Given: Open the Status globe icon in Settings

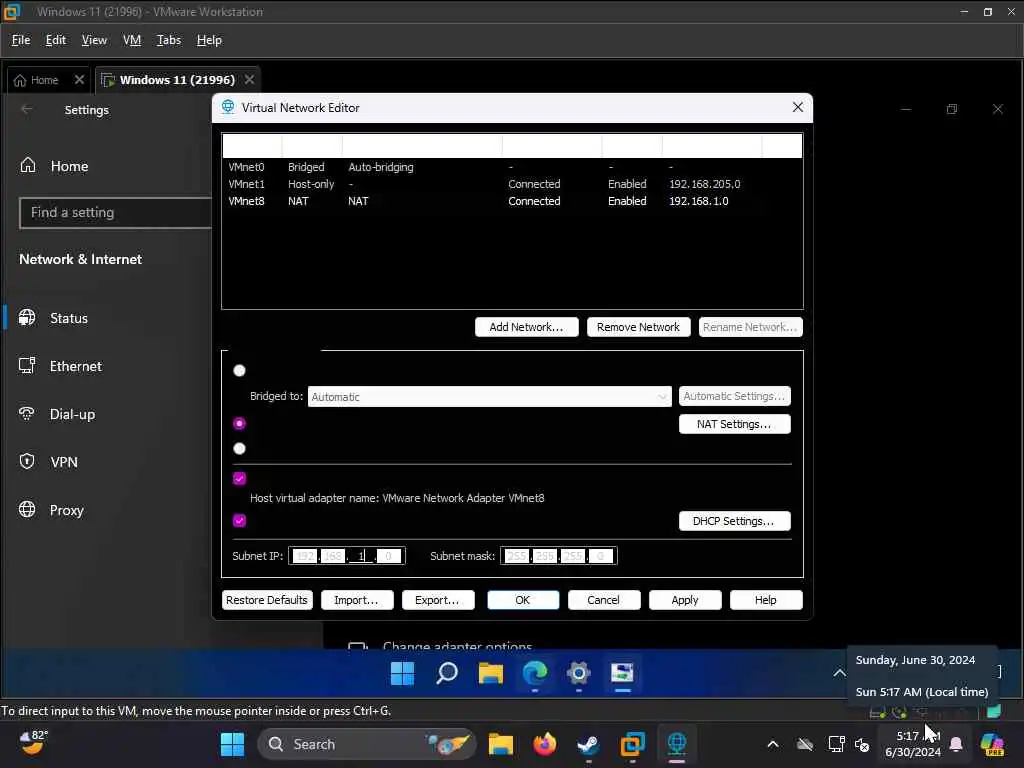Looking at the screenshot, I should tap(27, 317).
